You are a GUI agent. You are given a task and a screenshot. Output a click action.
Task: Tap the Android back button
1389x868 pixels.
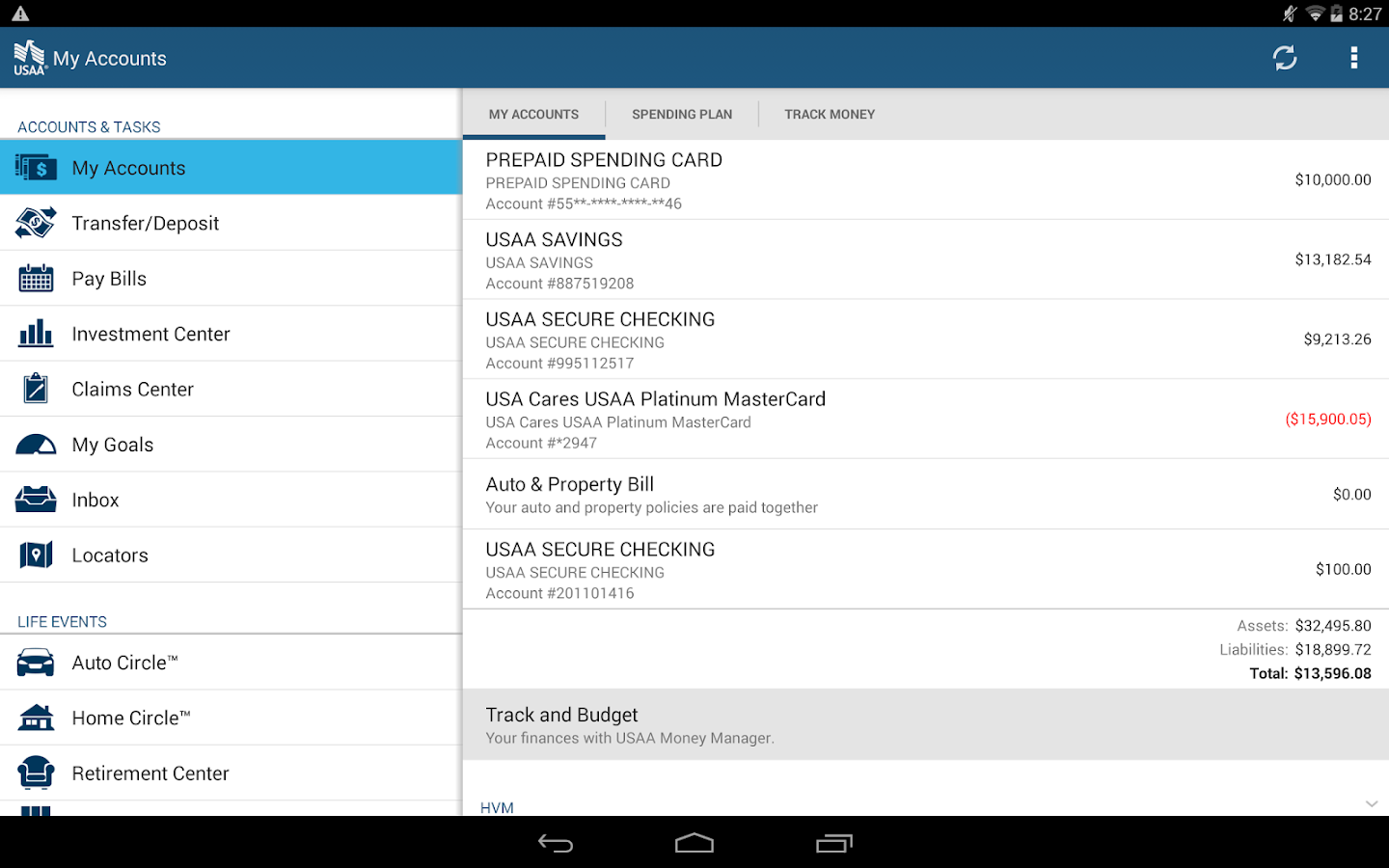[556, 844]
